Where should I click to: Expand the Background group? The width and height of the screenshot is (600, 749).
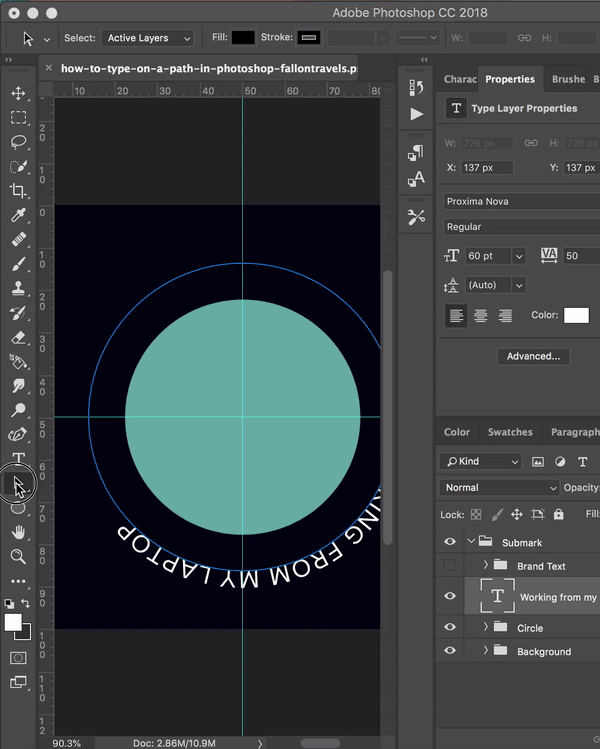(485, 650)
